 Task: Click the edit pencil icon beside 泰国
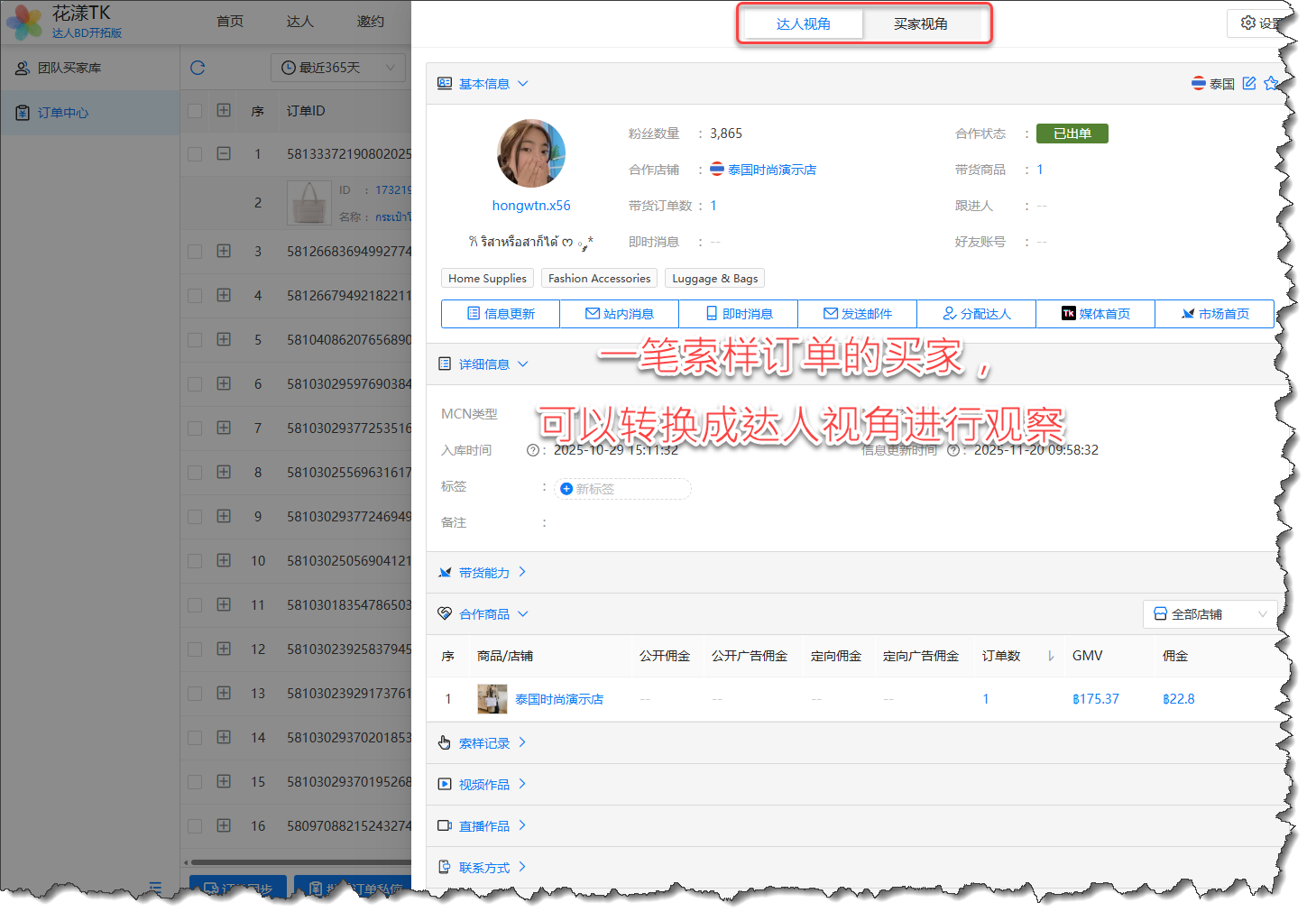[x=1249, y=84]
